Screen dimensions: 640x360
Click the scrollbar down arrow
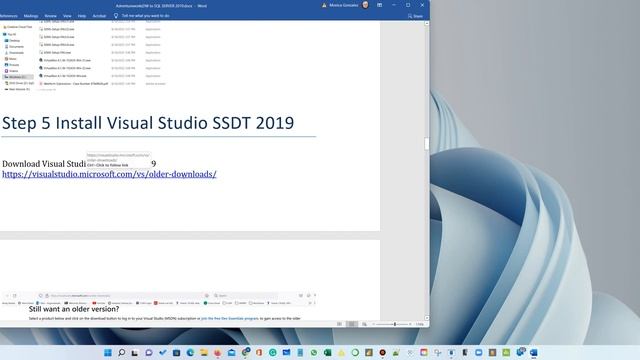tap(427, 318)
